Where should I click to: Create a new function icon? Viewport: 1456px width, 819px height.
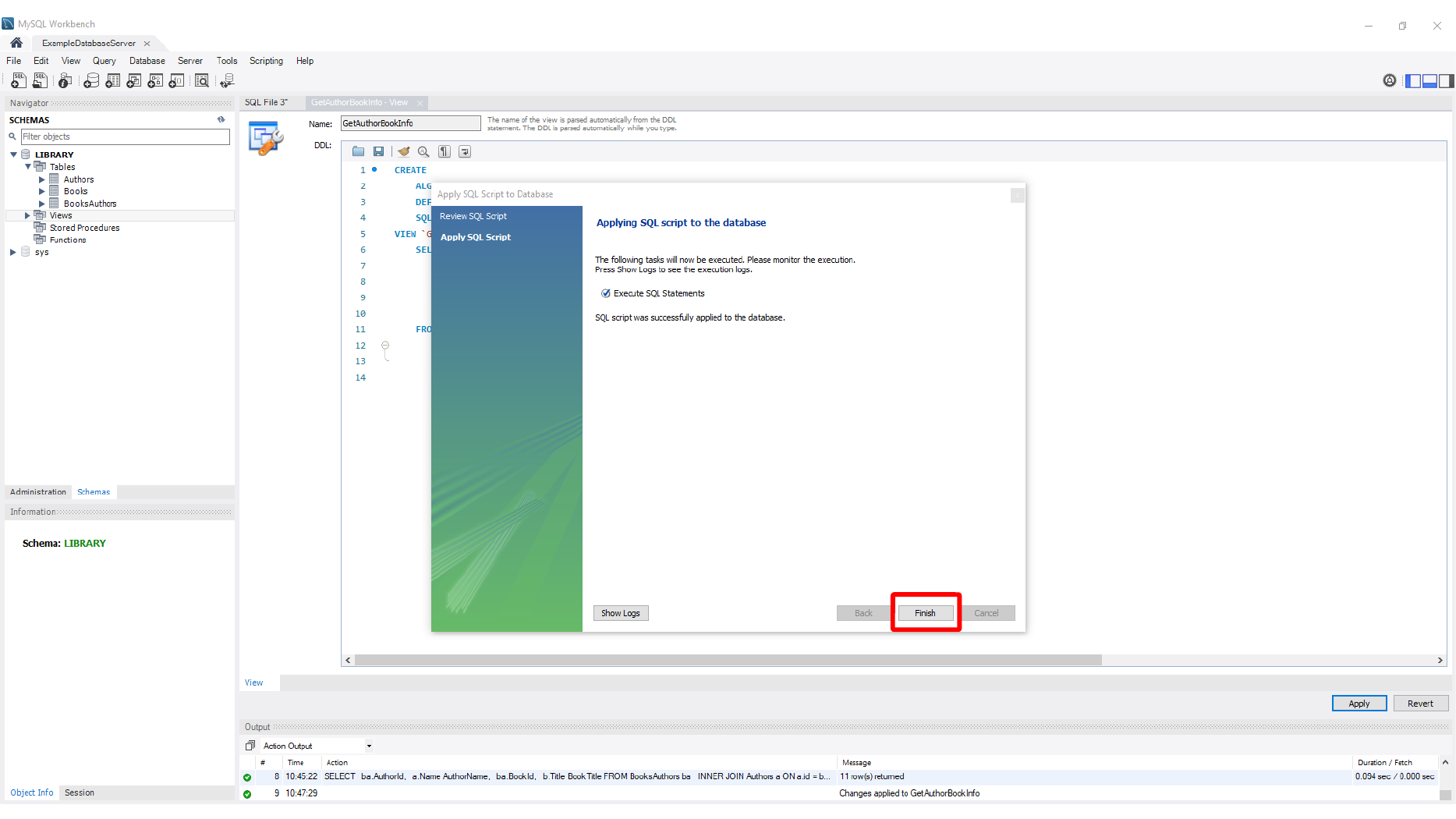[x=177, y=80]
